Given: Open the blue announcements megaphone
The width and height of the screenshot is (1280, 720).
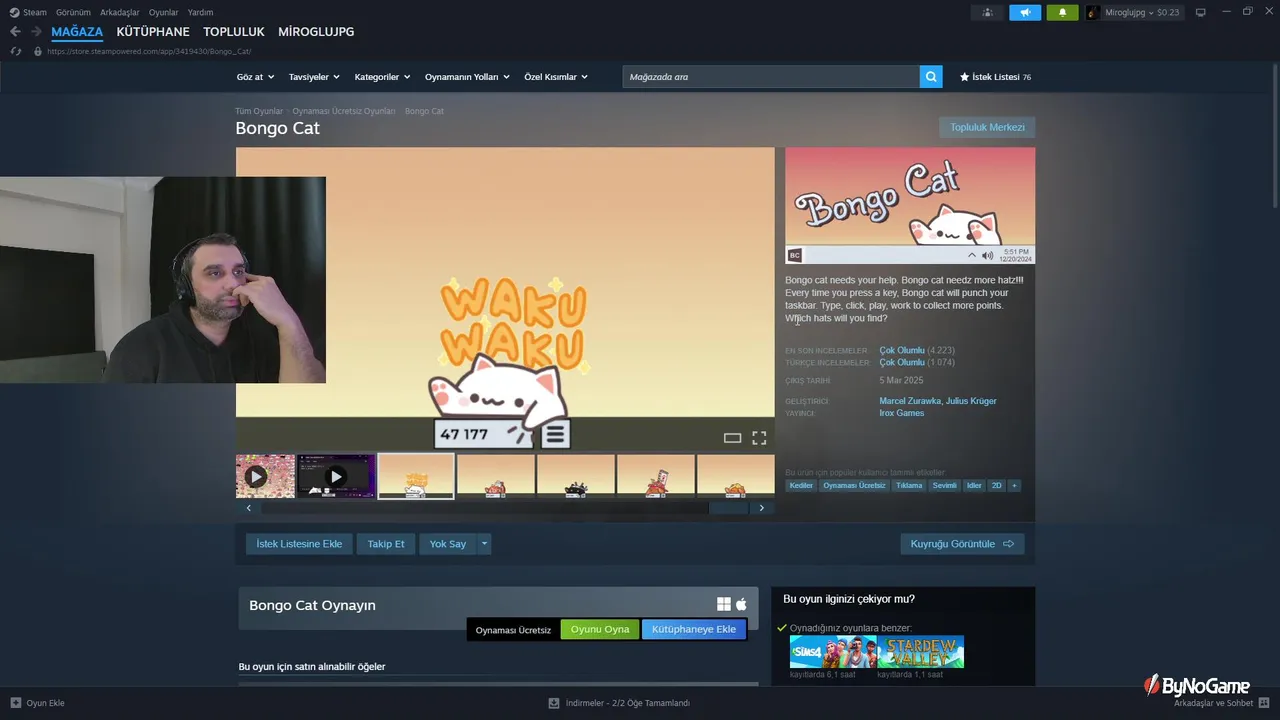Looking at the screenshot, I should point(1025,12).
